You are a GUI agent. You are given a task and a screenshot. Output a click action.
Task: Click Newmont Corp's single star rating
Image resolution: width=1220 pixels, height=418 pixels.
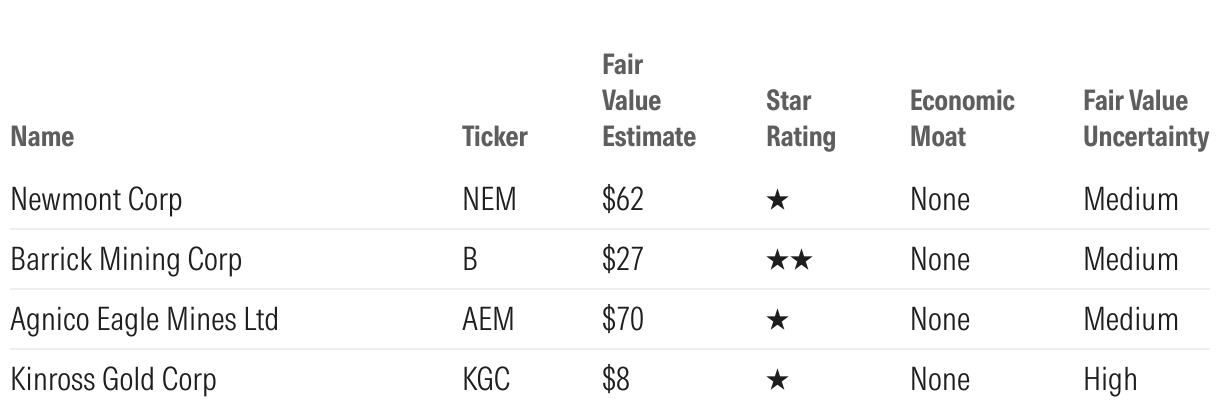click(x=778, y=201)
